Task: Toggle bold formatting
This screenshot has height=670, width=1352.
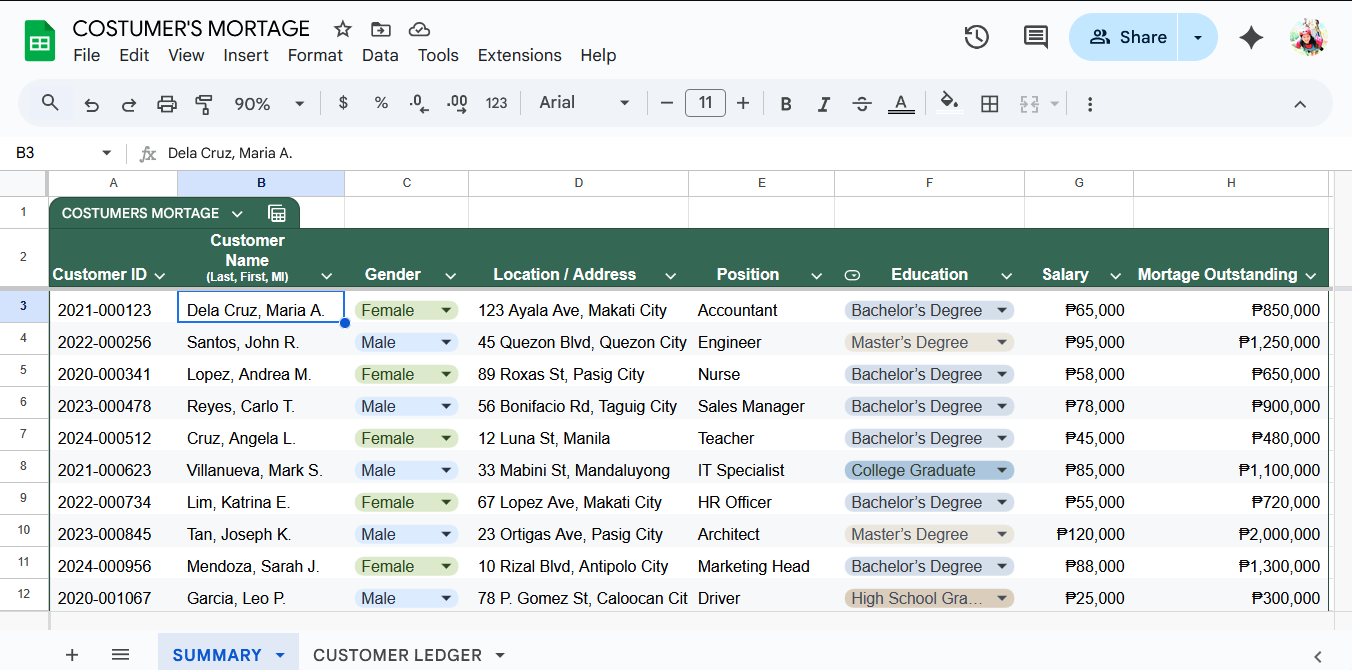Action: (x=786, y=103)
